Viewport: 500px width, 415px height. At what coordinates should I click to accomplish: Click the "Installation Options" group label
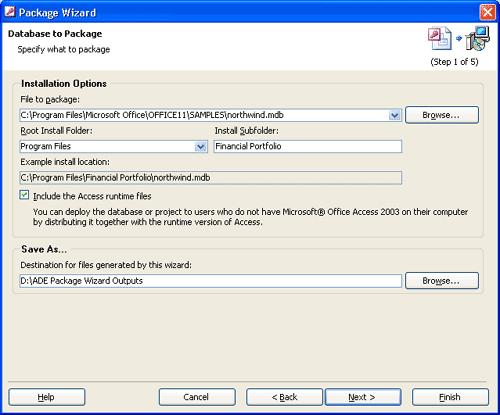pyautogui.click(x=64, y=83)
